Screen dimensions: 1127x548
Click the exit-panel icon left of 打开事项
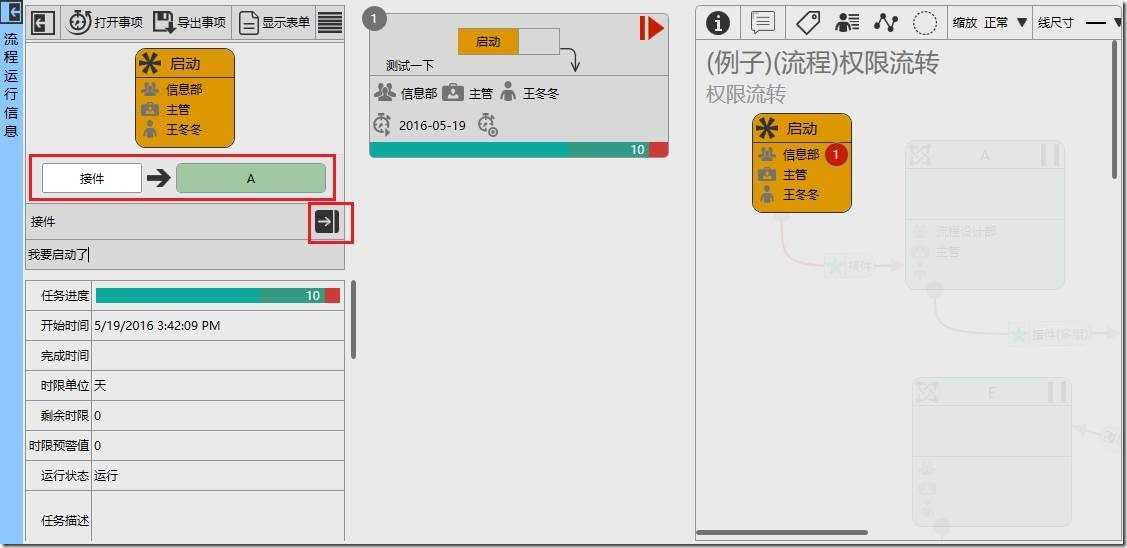click(44, 22)
